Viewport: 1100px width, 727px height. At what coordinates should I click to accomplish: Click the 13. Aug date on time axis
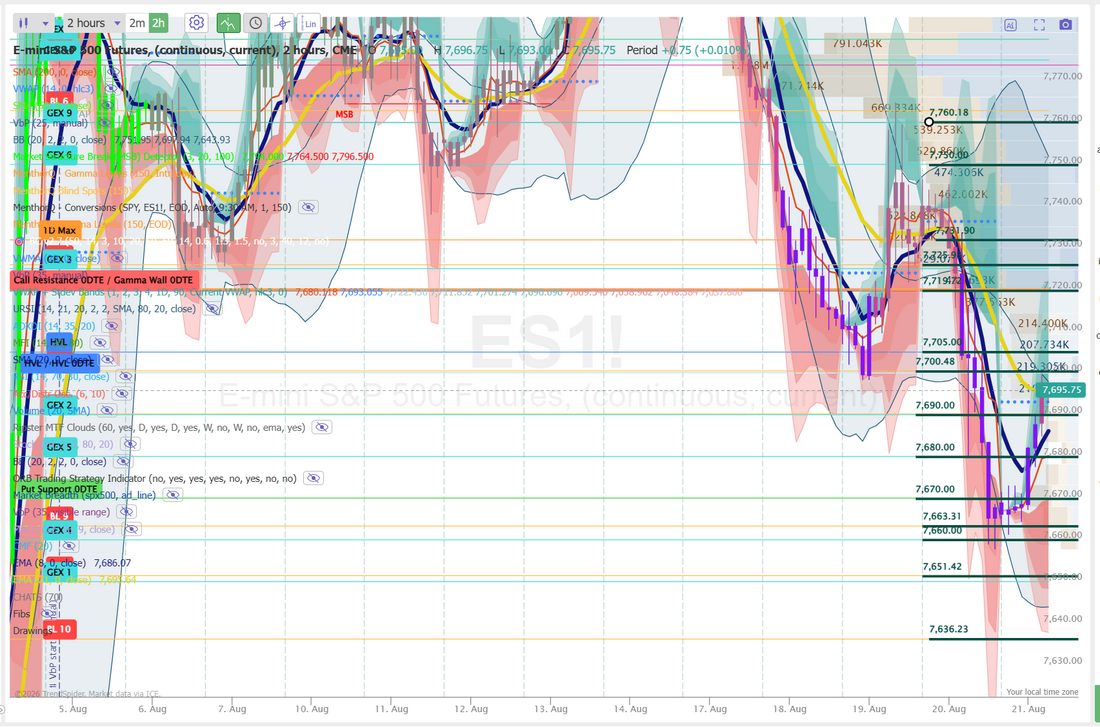[551, 709]
